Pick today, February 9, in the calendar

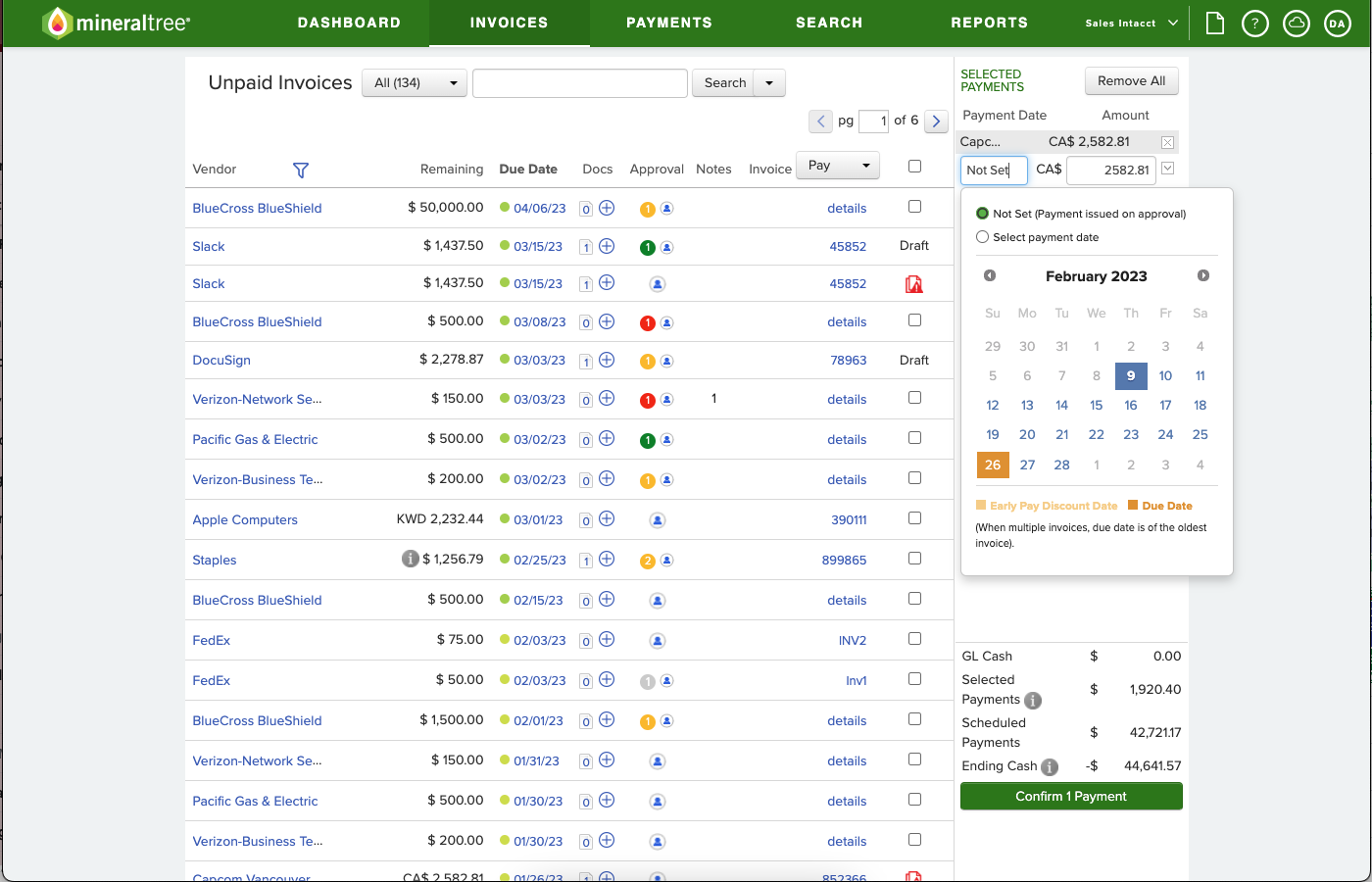[1131, 376]
